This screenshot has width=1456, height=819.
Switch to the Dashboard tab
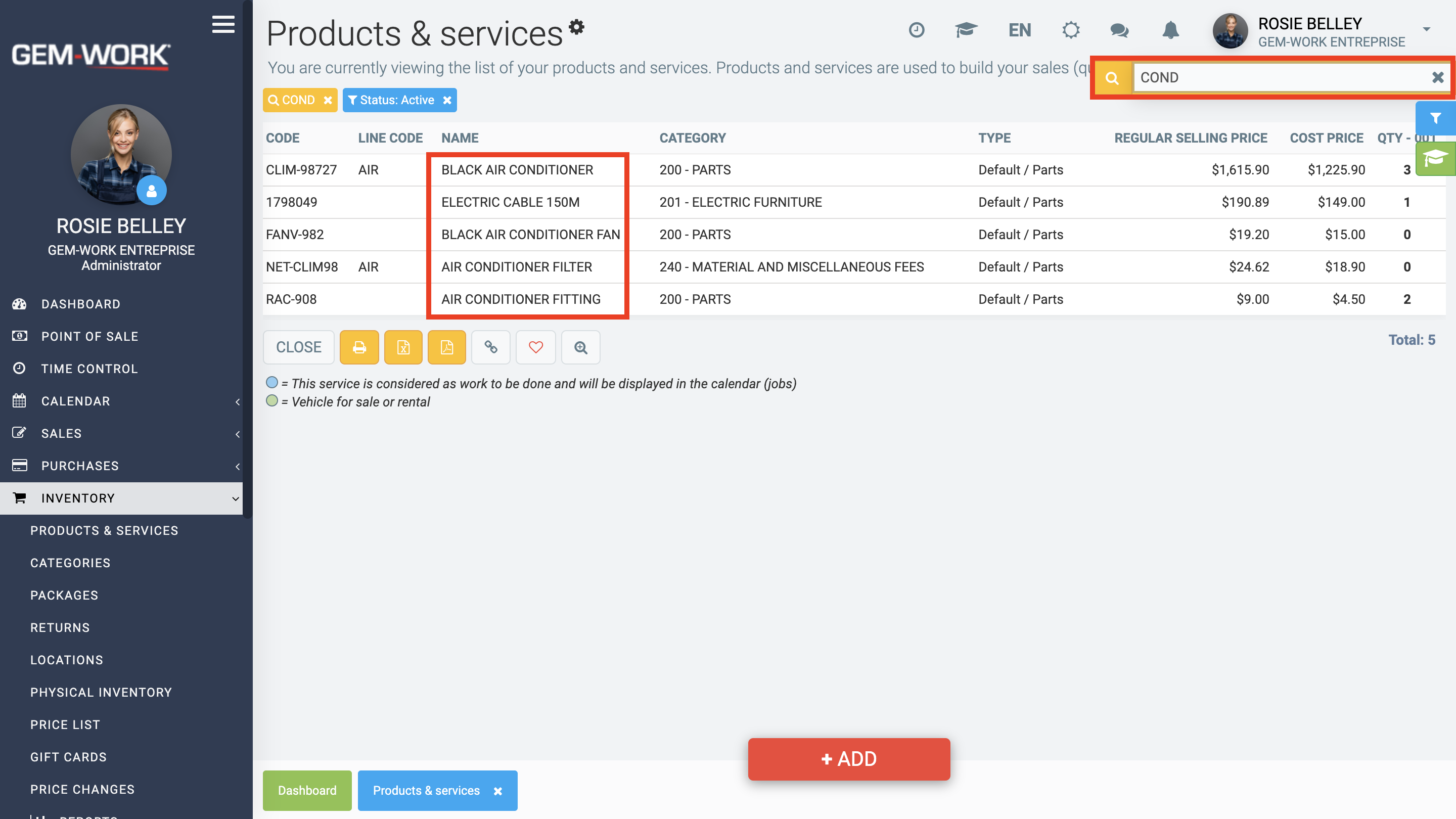coord(307,790)
